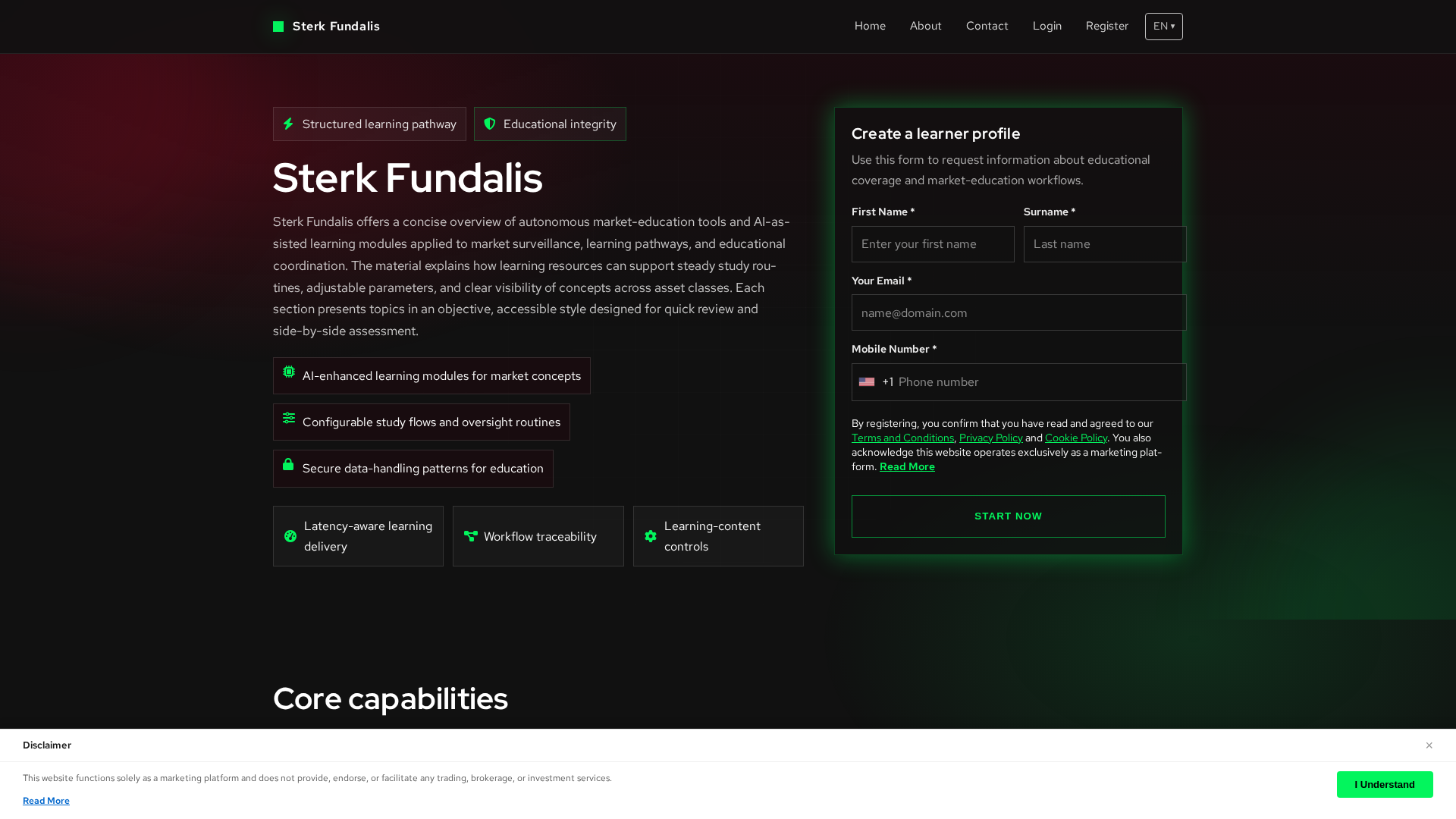Click the Create a learner profile heading
Image resolution: width=1456 pixels, height=819 pixels.
(x=936, y=133)
